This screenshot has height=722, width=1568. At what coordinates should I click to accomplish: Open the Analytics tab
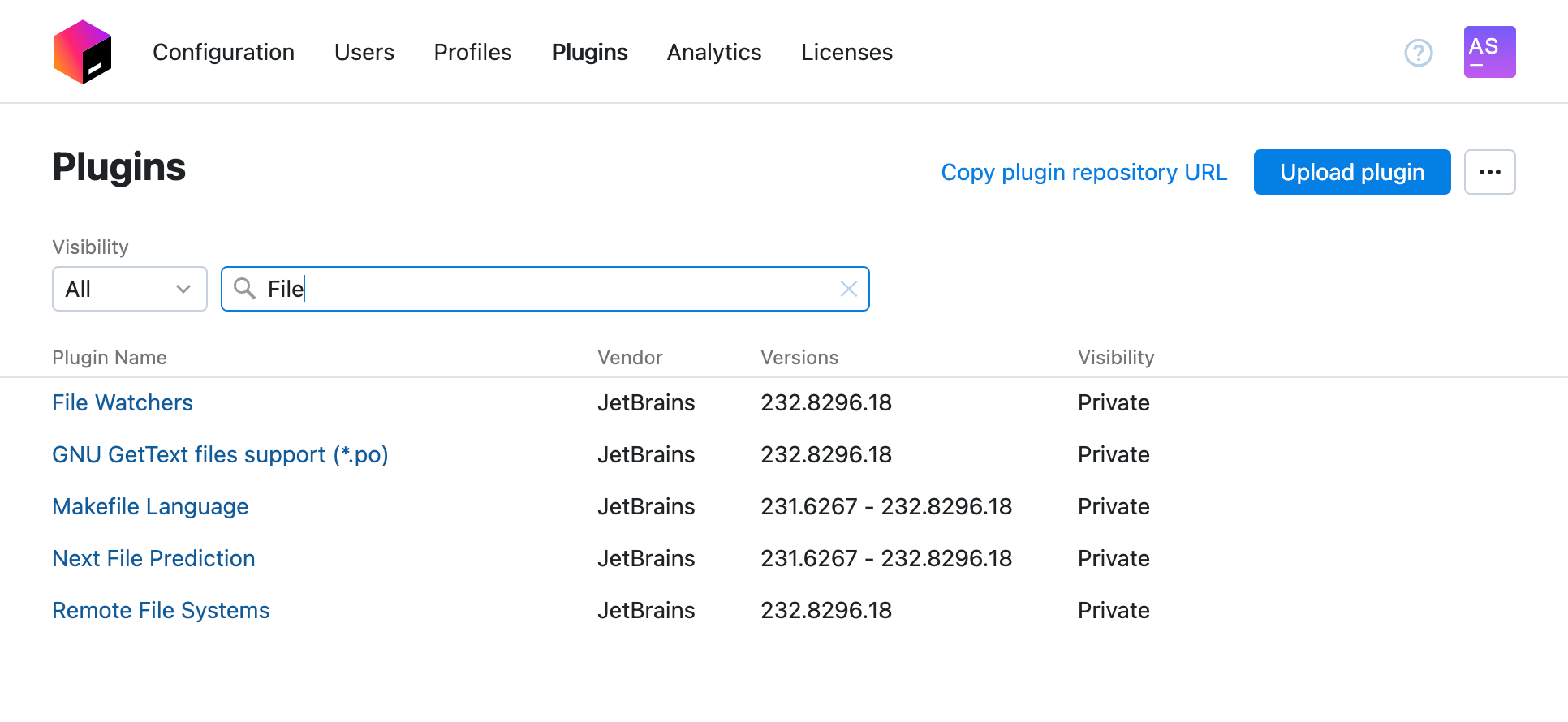pyautogui.click(x=714, y=53)
